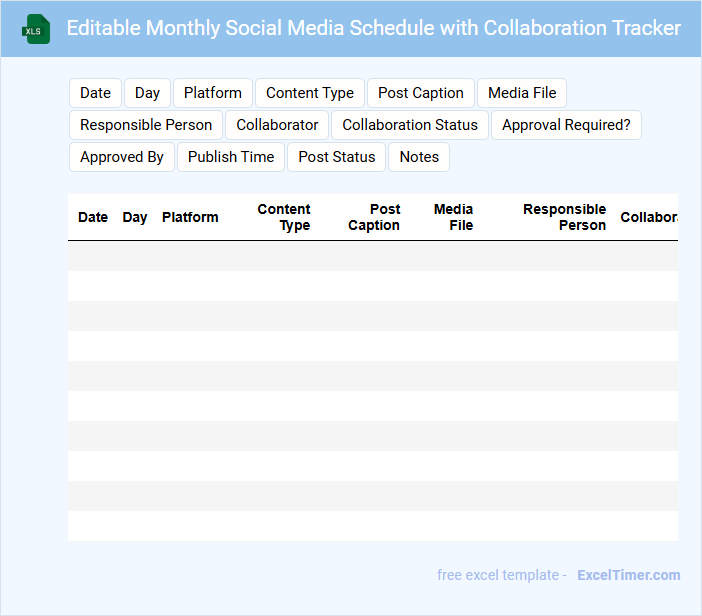Click the green XLS file icon

click(36, 29)
